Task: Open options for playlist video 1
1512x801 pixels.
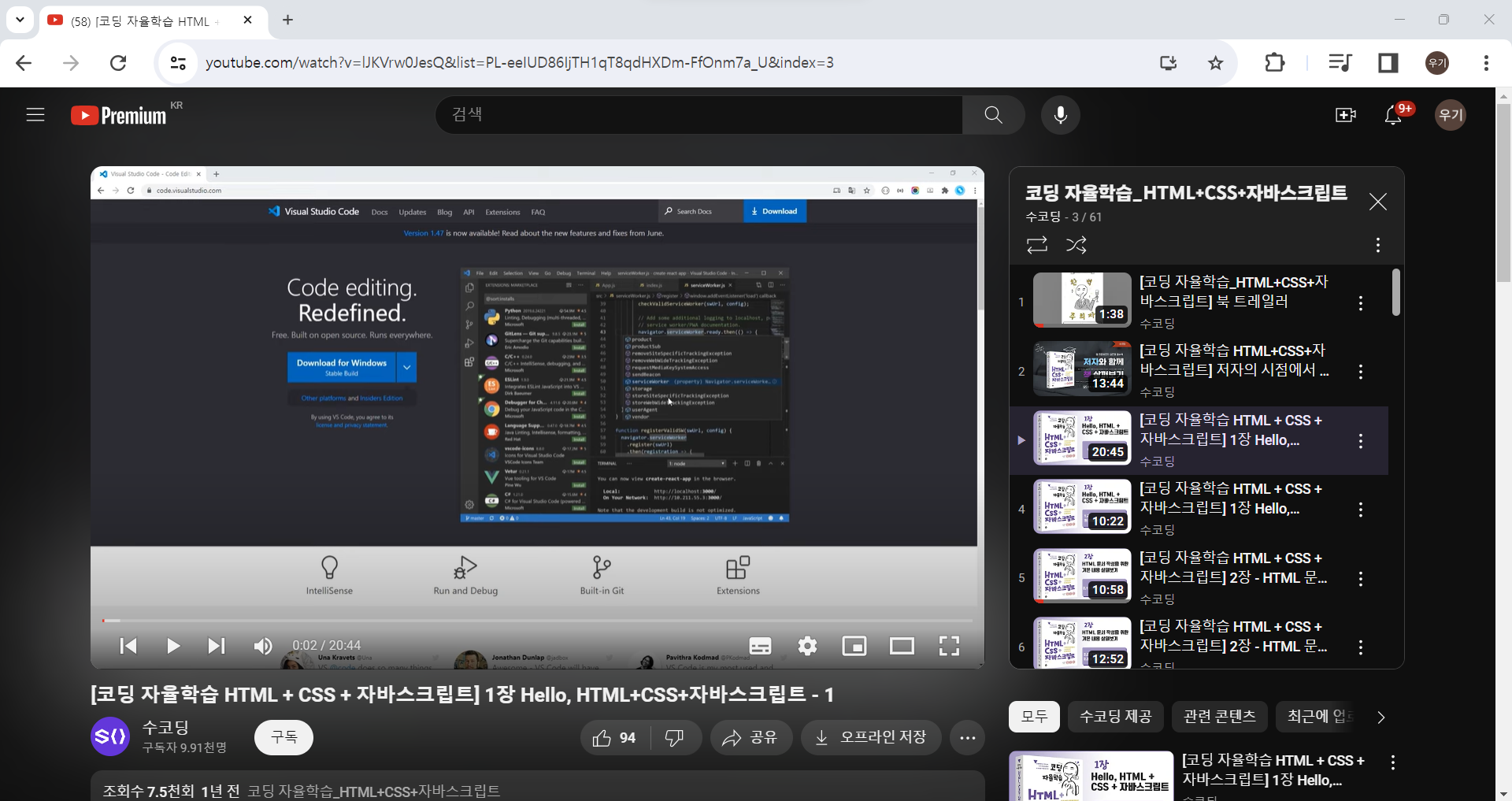Action: click(1361, 303)
